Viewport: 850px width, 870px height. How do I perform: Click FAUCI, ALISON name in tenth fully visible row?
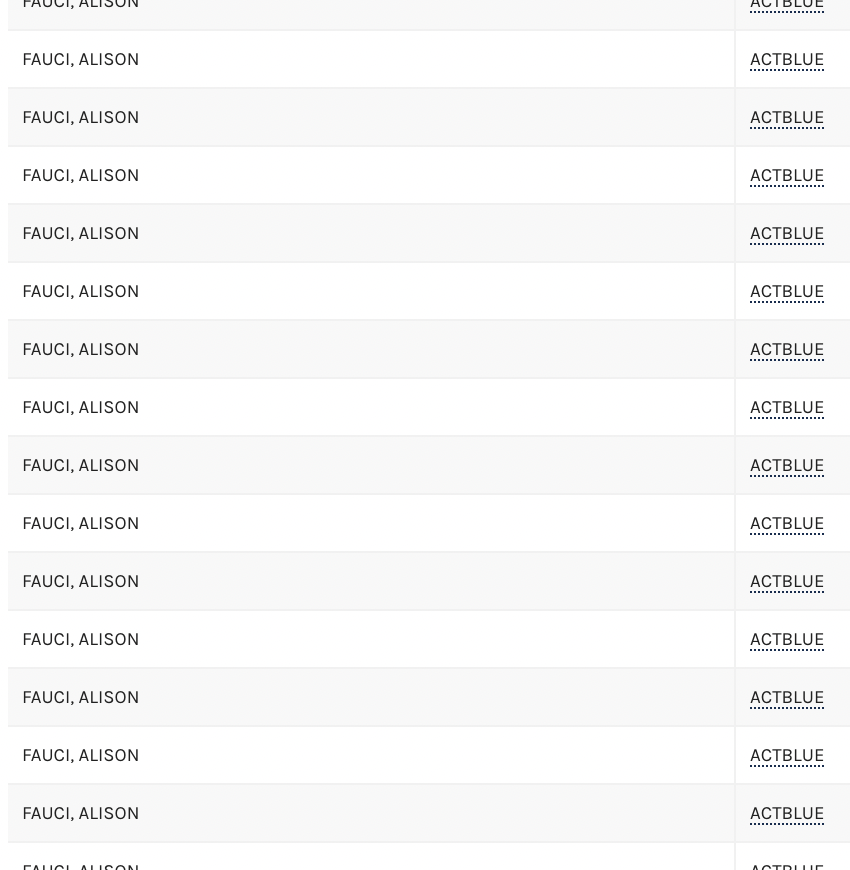pos(81,582)
